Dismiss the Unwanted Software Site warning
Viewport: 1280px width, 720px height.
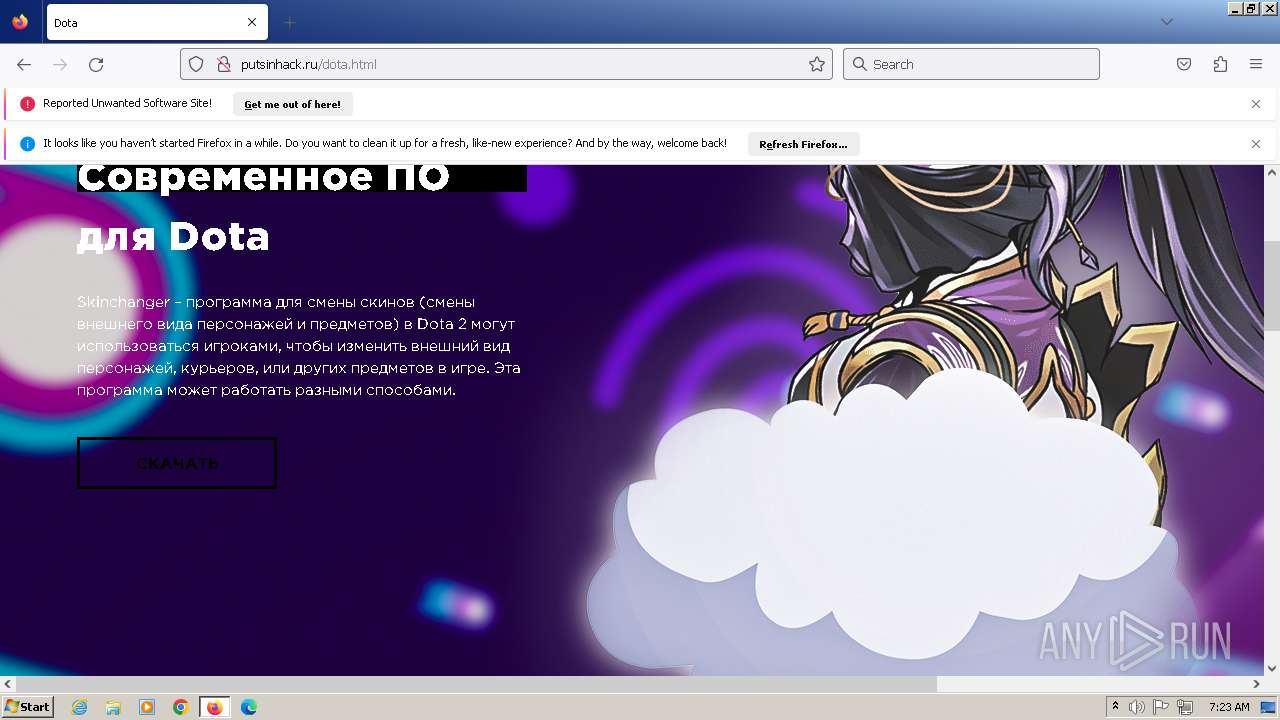(x=1256, y=104)
